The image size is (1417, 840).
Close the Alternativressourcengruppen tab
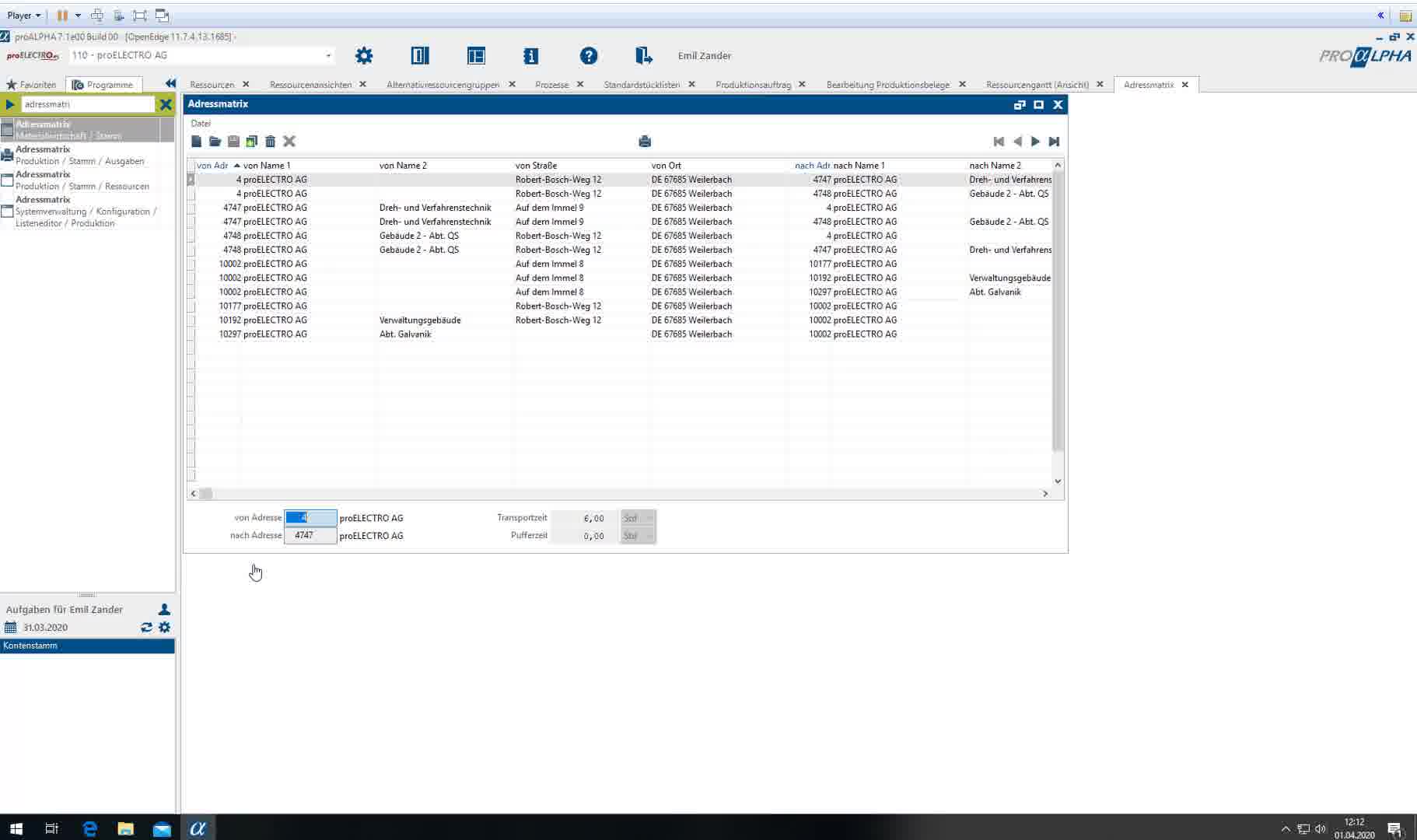coord(512,84)
